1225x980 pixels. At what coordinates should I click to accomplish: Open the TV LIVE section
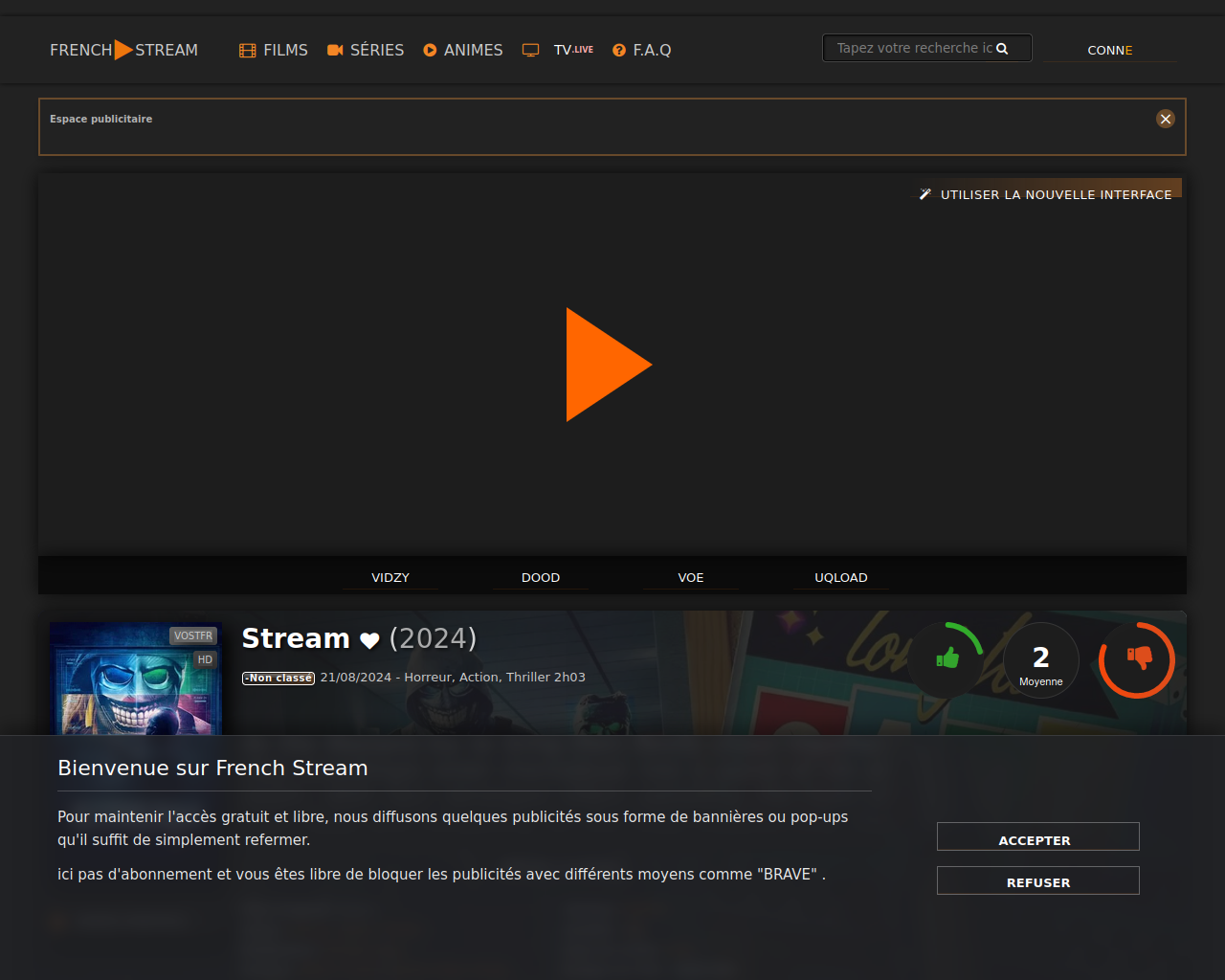(558, 50)
